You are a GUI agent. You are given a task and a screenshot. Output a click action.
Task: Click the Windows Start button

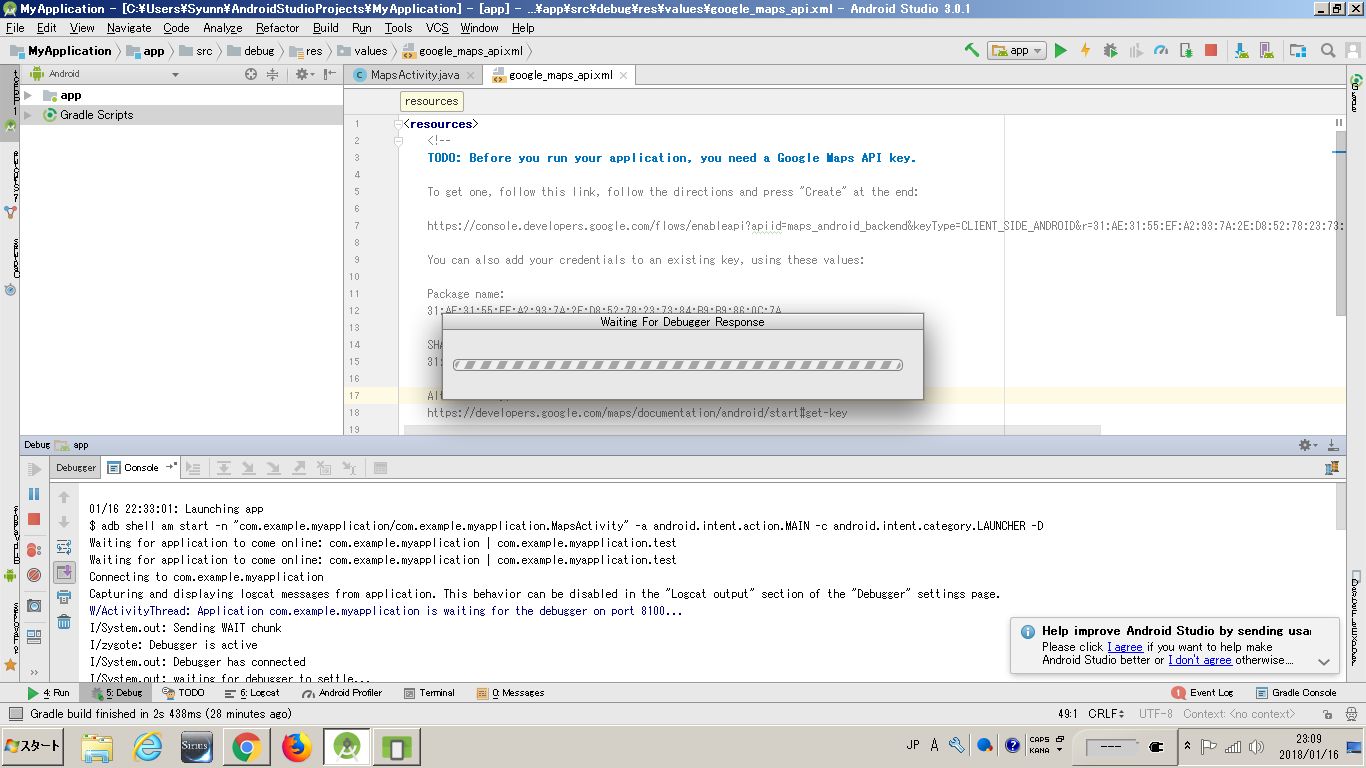coord(34,746)
